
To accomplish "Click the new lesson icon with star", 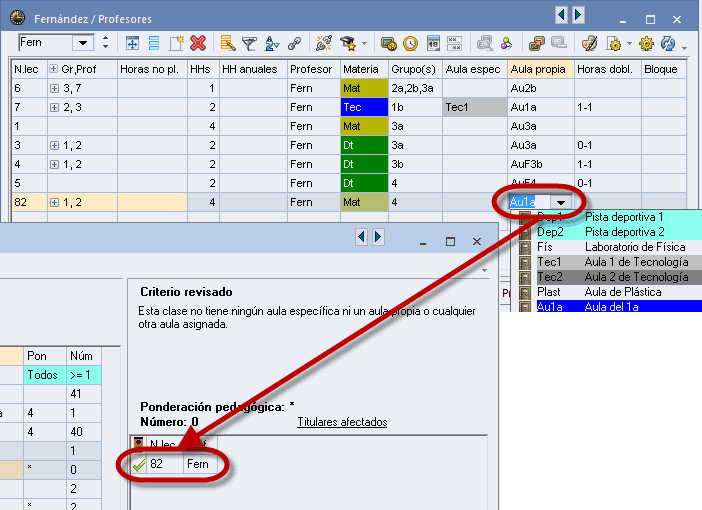I will (176, 43).
